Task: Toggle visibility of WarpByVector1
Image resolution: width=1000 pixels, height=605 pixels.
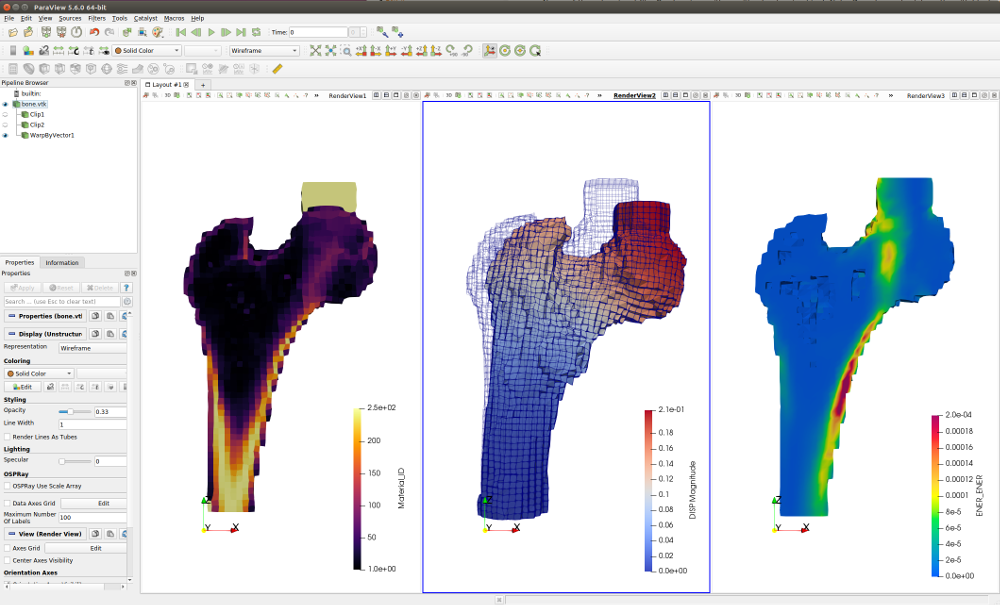Action: click(5, 136)
